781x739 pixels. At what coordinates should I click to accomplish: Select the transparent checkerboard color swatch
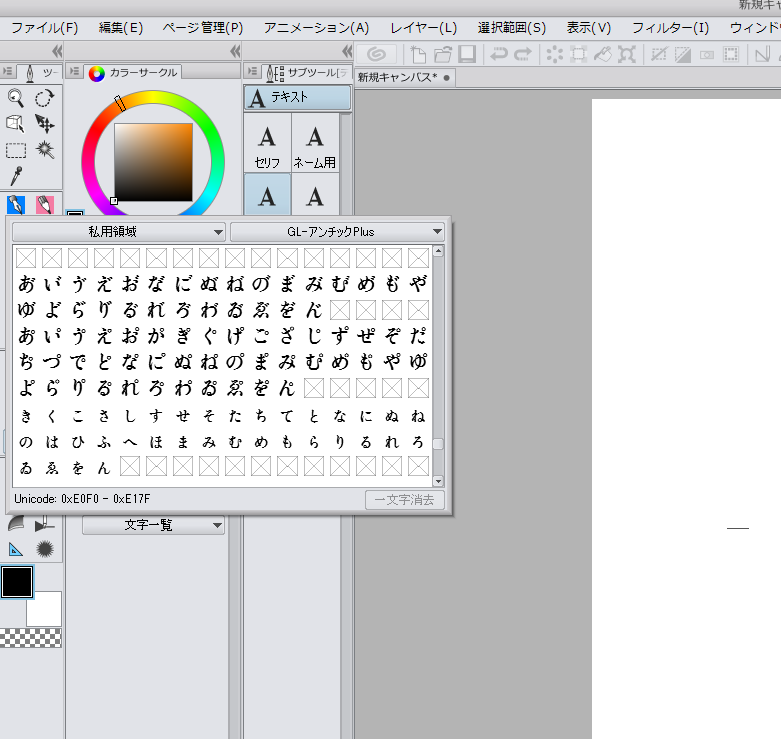(30, 638)
